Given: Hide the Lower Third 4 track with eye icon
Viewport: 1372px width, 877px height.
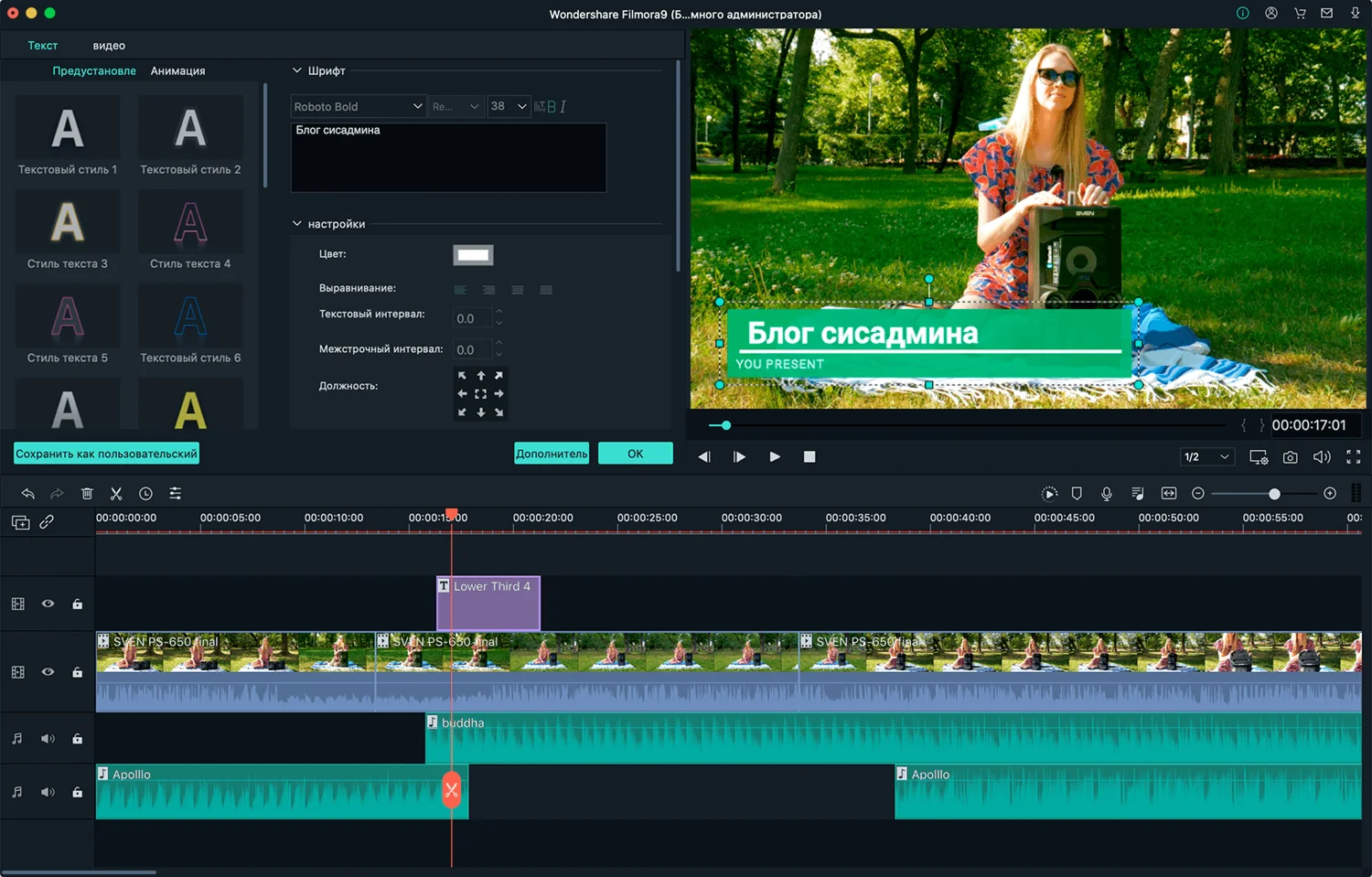Looking at the screenshot, I should point(48,604).
